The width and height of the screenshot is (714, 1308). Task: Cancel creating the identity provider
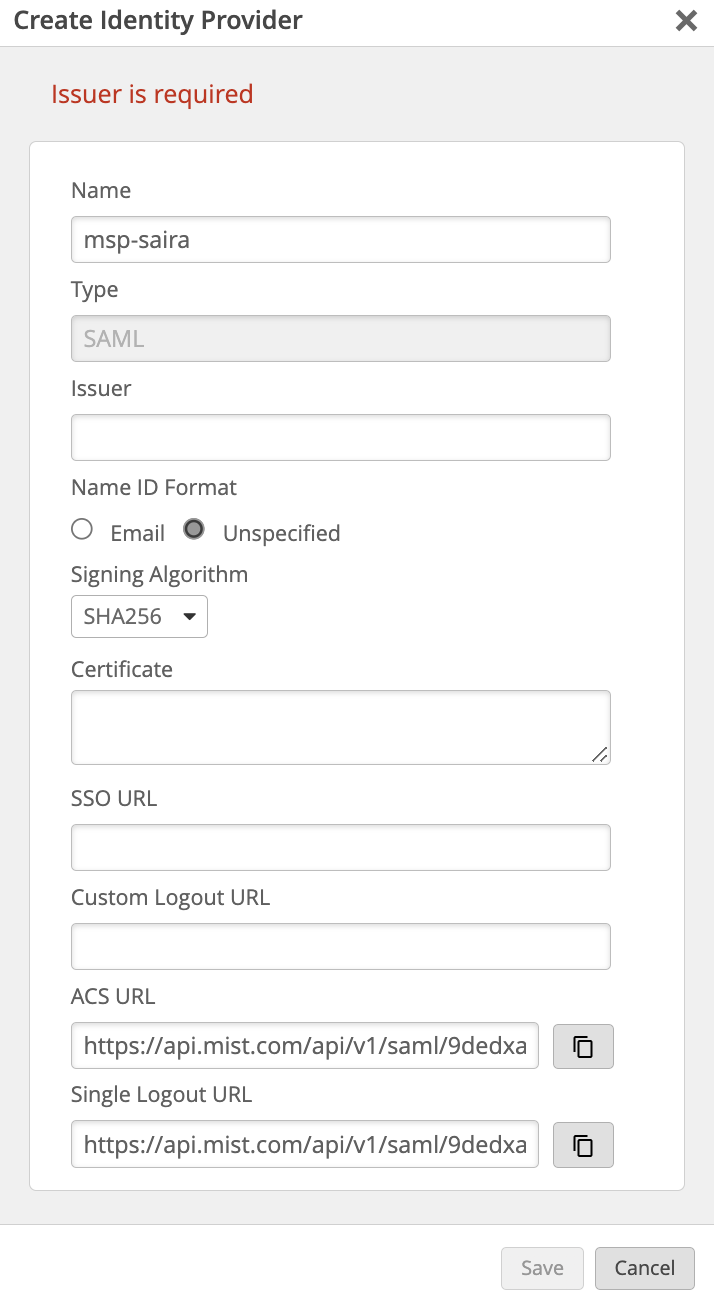(644, 1268)
